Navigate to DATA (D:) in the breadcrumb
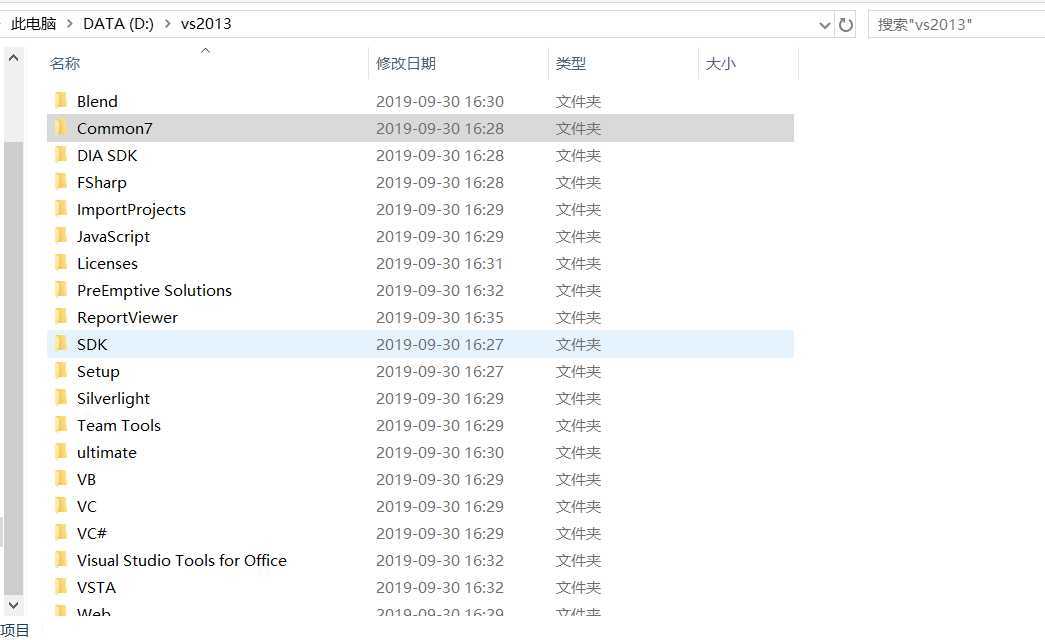Screen dimensions: 1045x640 click(x=118, y=24)
